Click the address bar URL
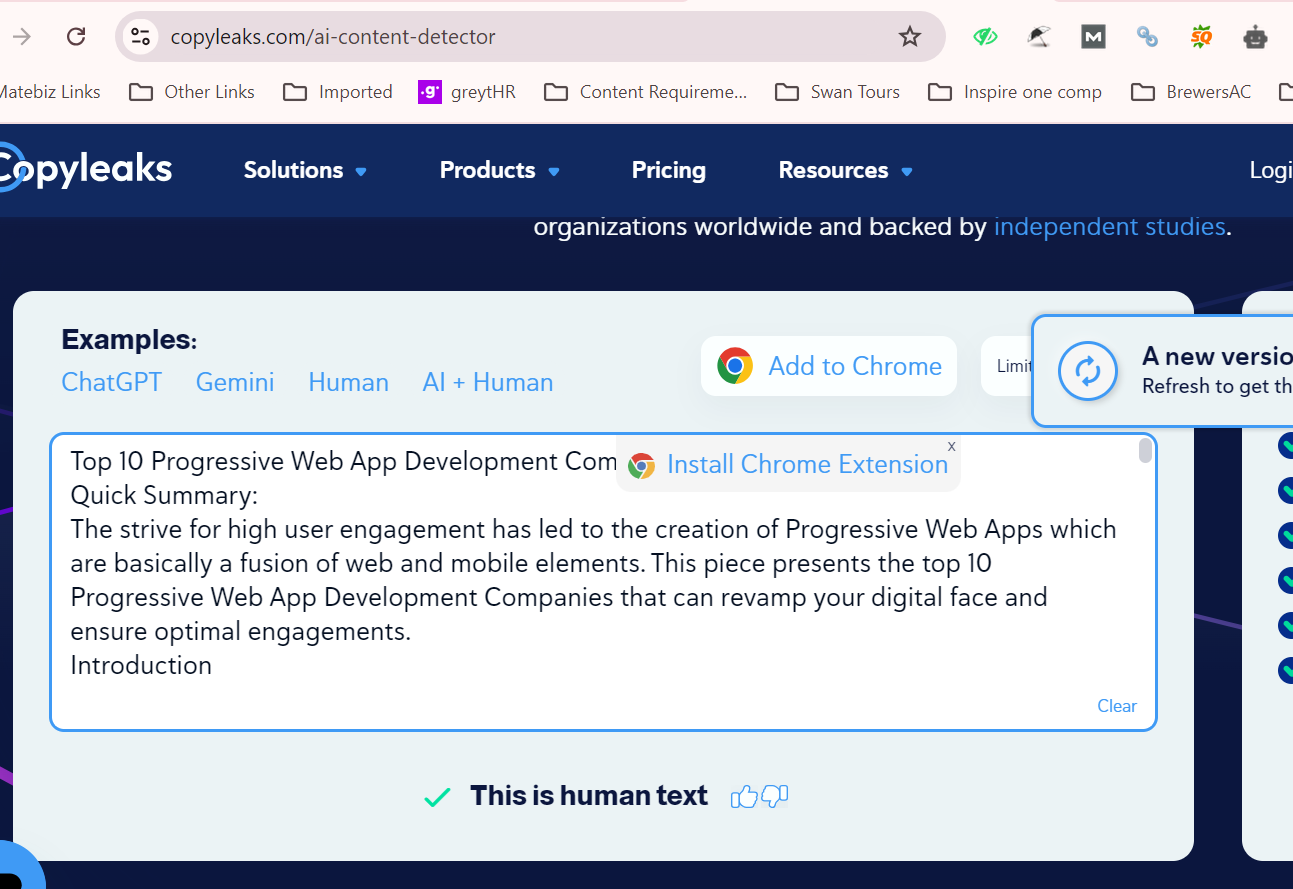This screenshot has width=1293, height=889. tap(333, 37)
